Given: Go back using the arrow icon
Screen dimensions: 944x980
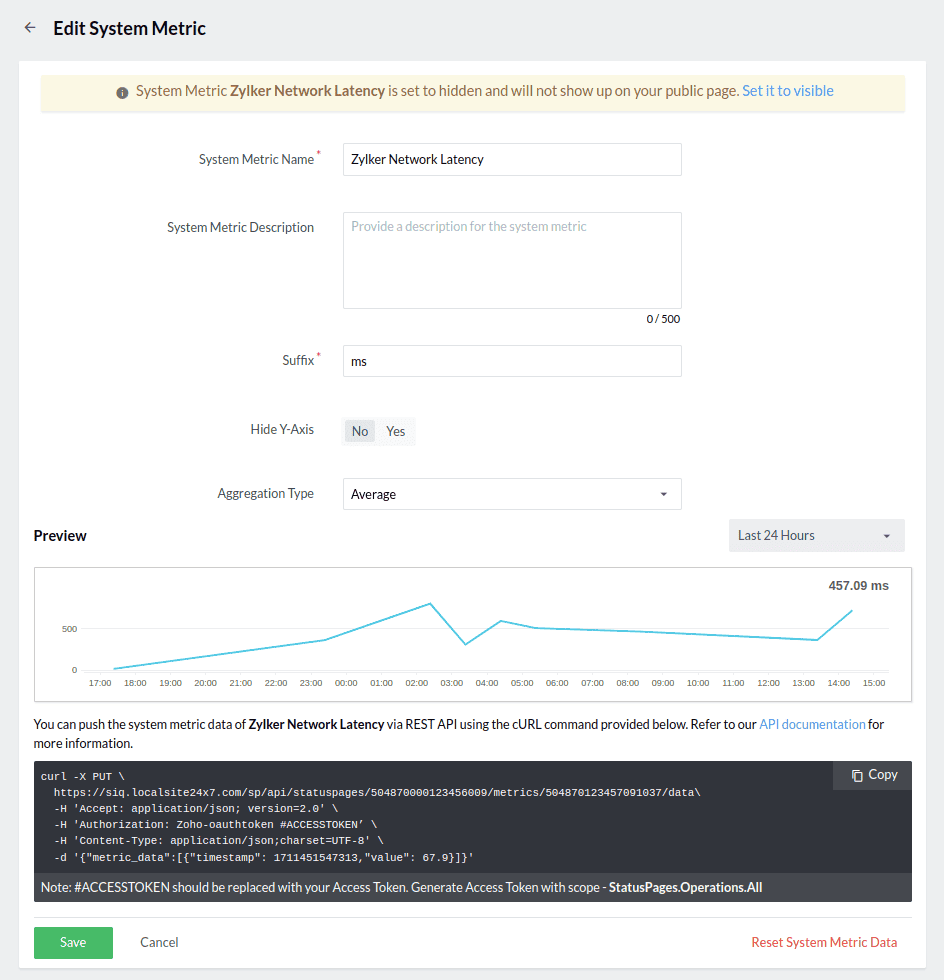Looking at the screenshot, I should [x=30, y=28].
